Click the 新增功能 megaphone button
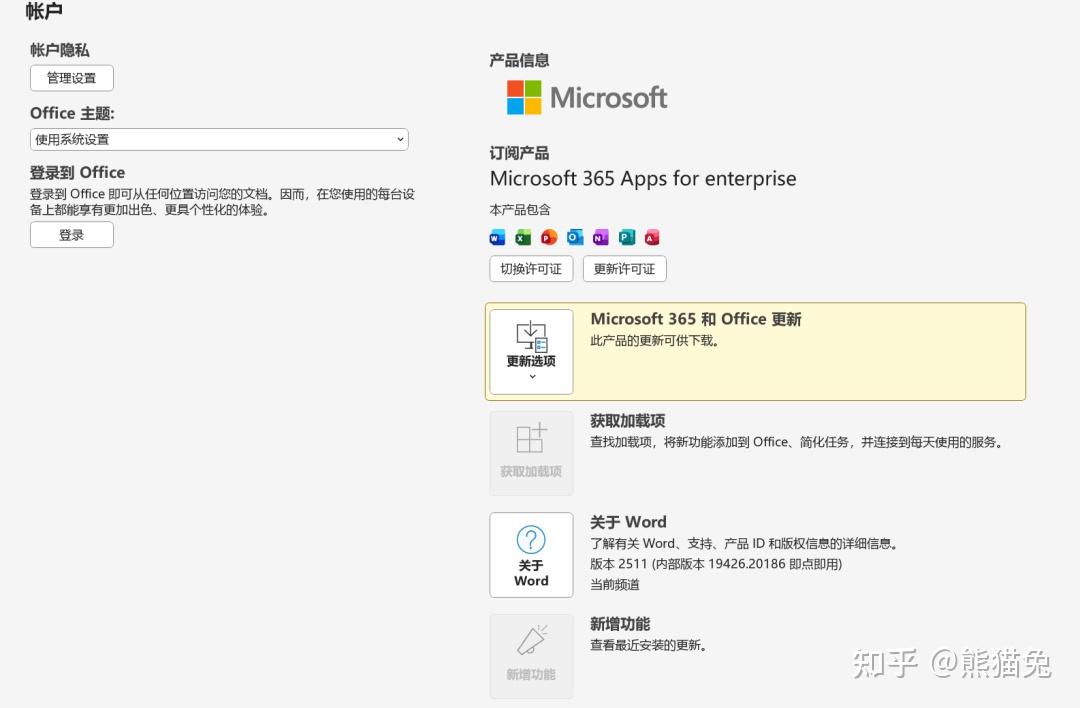Viewport: 1080px width, 708px height. point(531,656)
